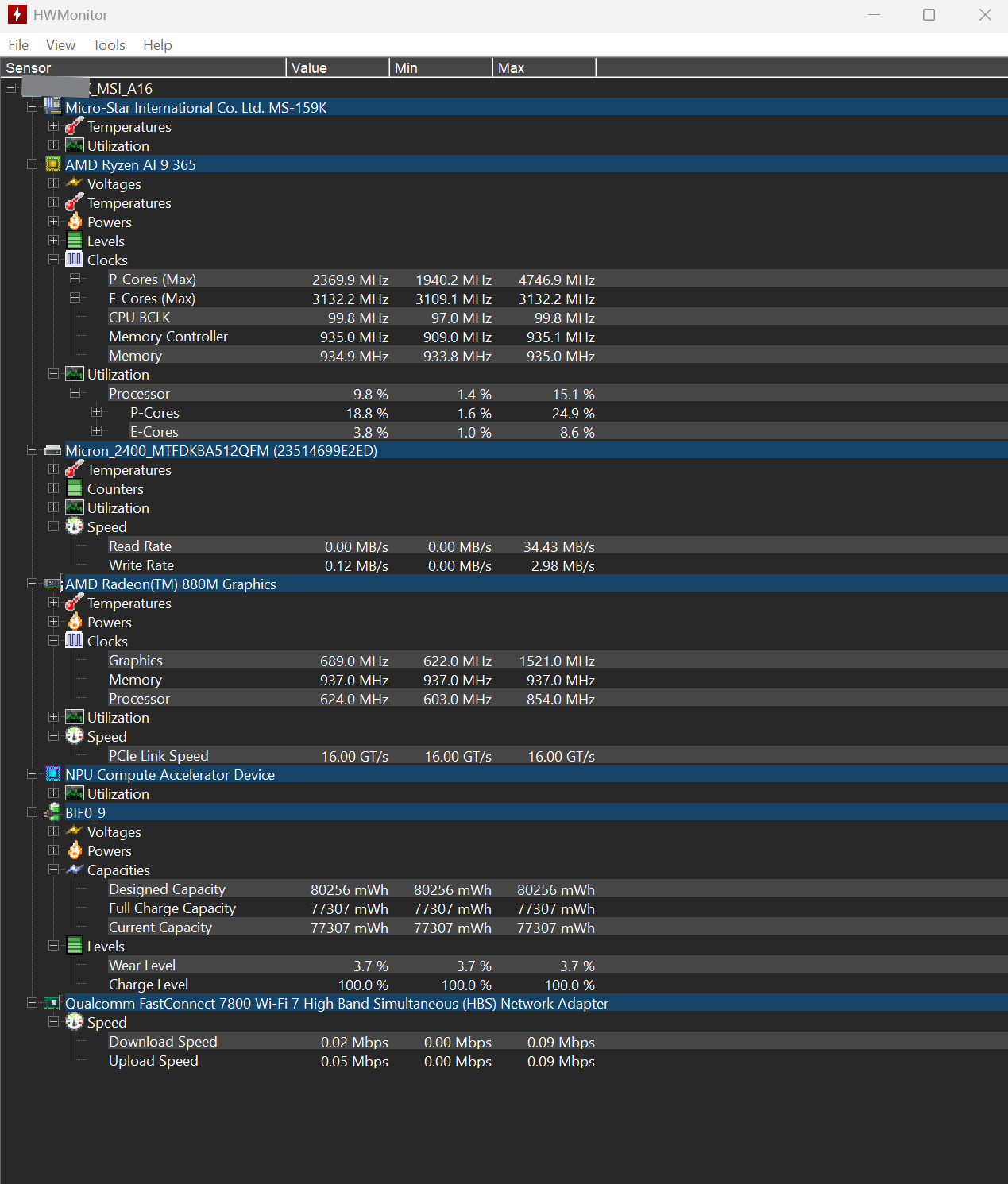Click the Powers flame icon under AMD Radeon
Viewport: 1008px width, 1184px height.
click(x=74, y=622)
